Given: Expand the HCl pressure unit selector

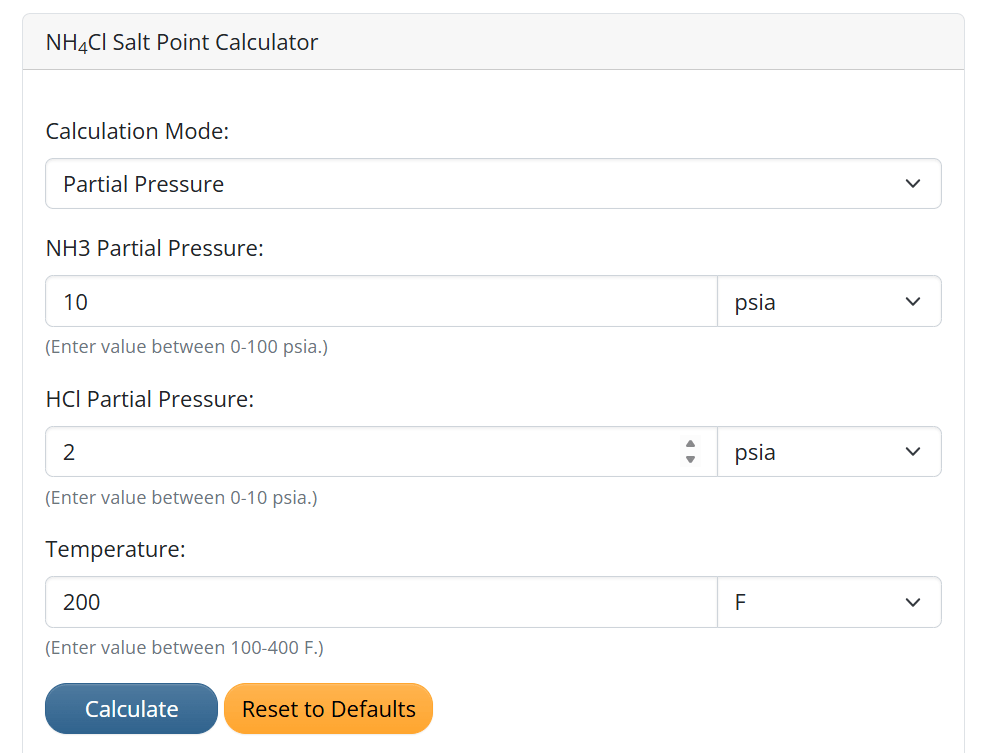Looking at the screenshot, I should (829, 452).
